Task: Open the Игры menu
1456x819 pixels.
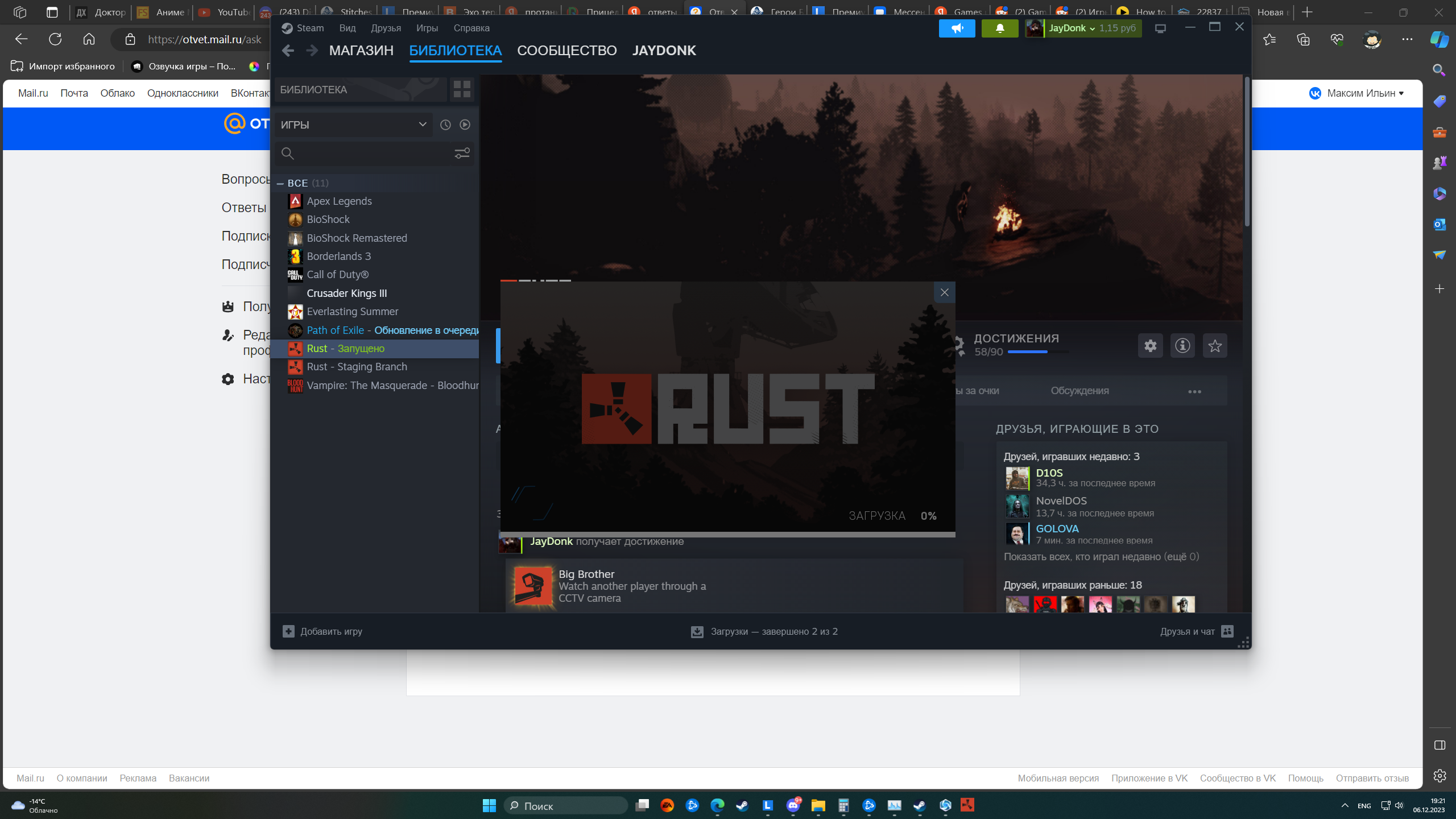Action: (427, 28)
